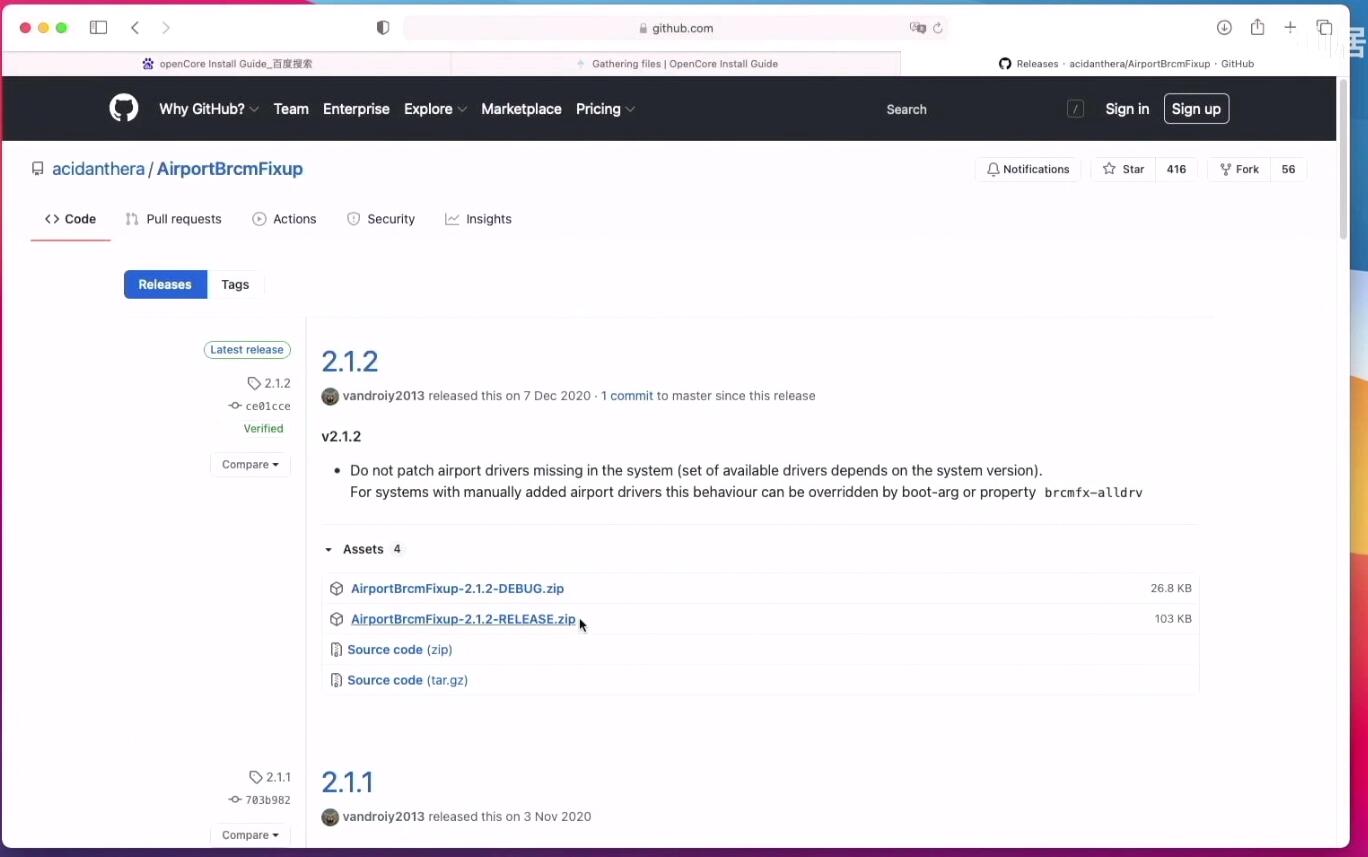The width and height of the screenshot is (1368, 857).
Task: Open the 1 commit link
Action: click(x=627, y=396)
